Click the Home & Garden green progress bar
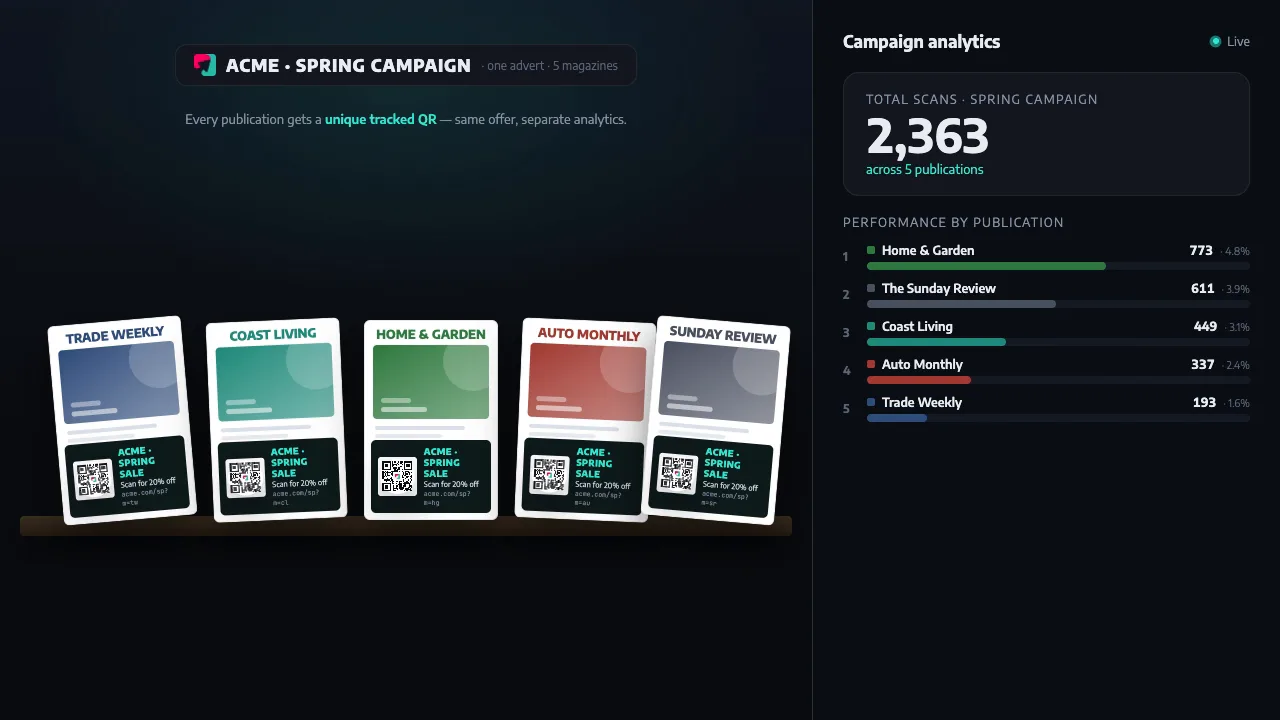This screenshot has height=720, width=1280. 986,266
